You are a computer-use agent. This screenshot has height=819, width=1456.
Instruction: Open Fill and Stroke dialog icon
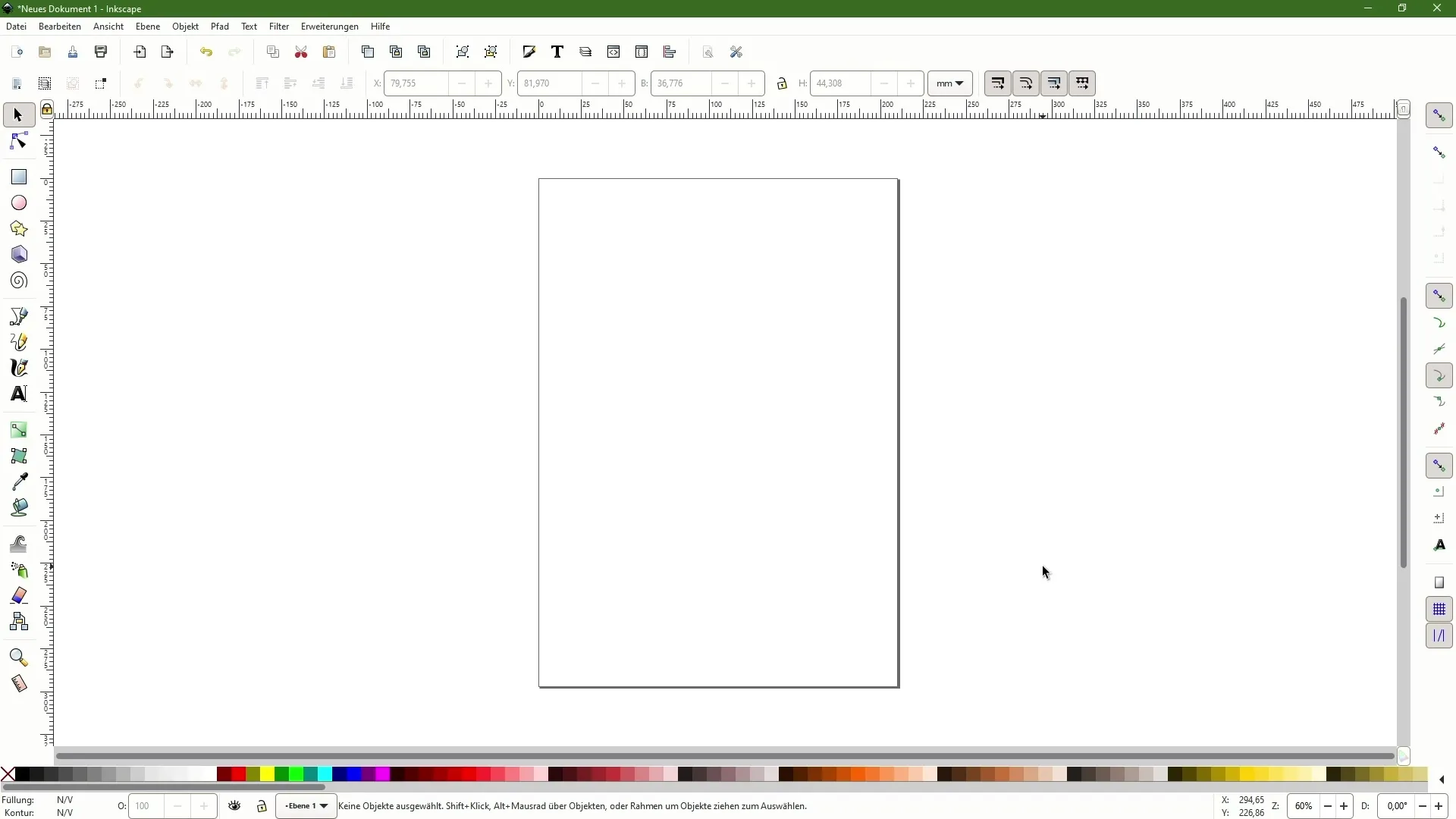pos(529,52)
